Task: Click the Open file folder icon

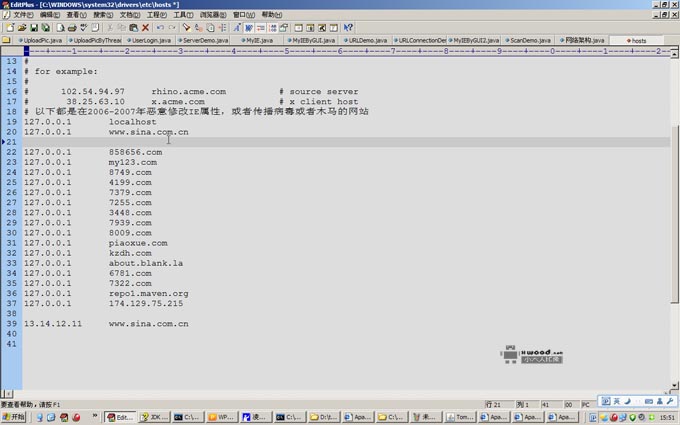Action: (22, 28)
